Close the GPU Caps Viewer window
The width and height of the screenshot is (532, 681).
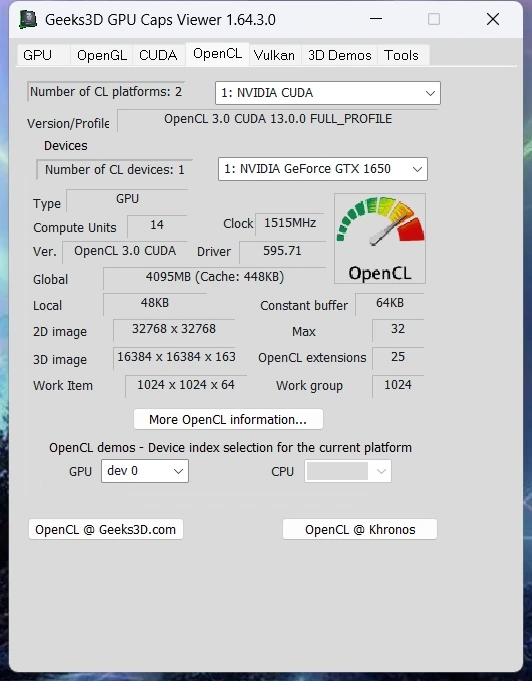pyautogui.click(x=493, y=19)
